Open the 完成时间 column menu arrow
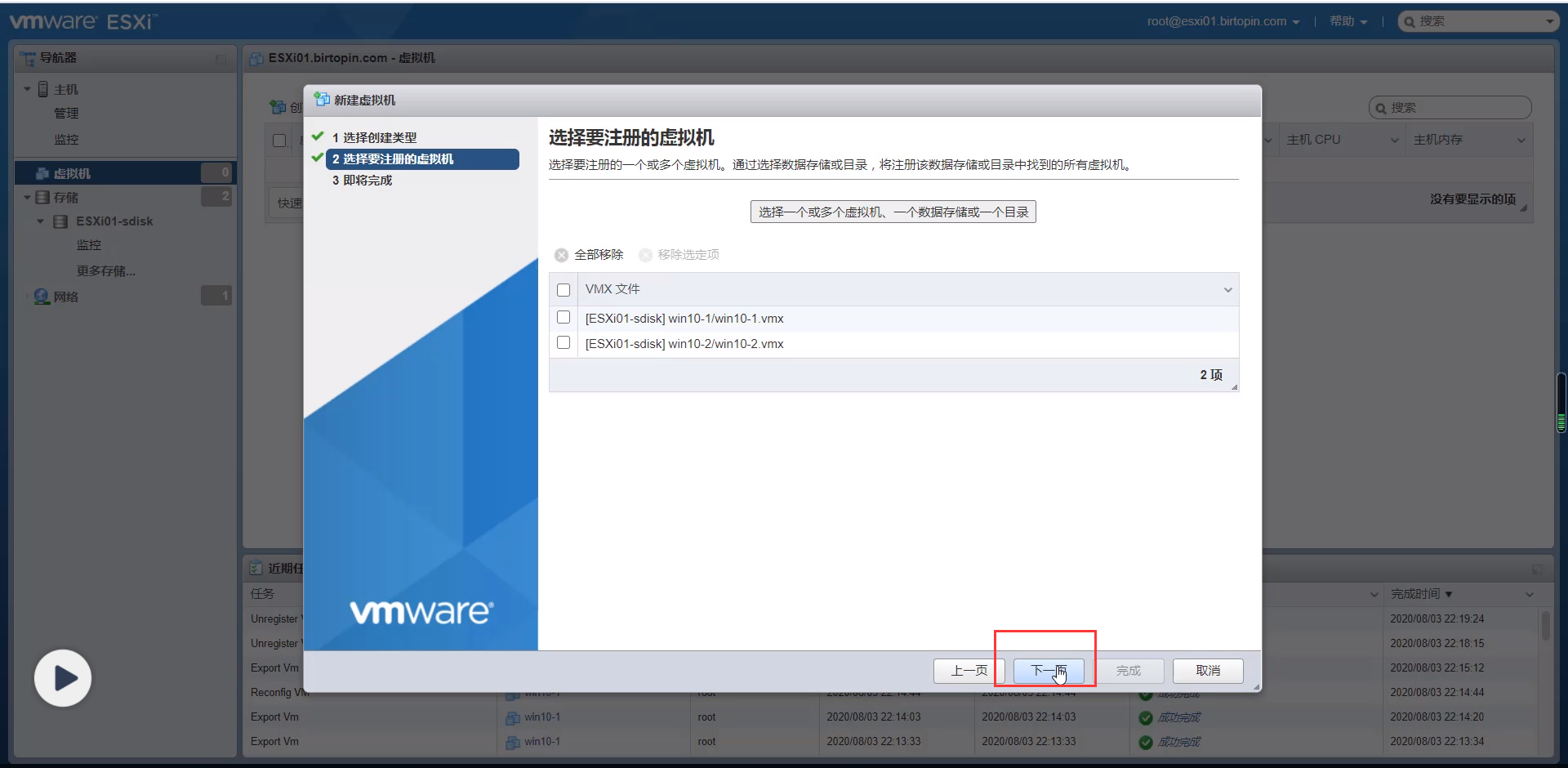Screen dimensions: 1568x768 [x=1530, y=594]
